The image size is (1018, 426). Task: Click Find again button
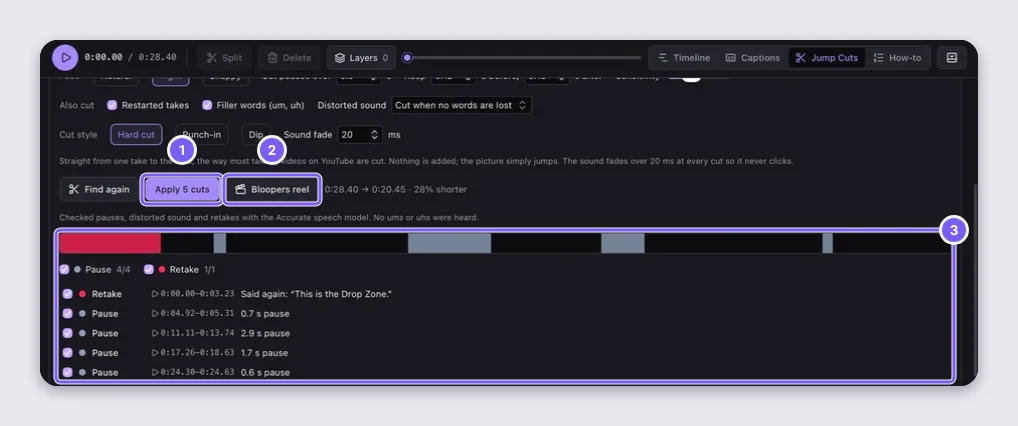99,190
